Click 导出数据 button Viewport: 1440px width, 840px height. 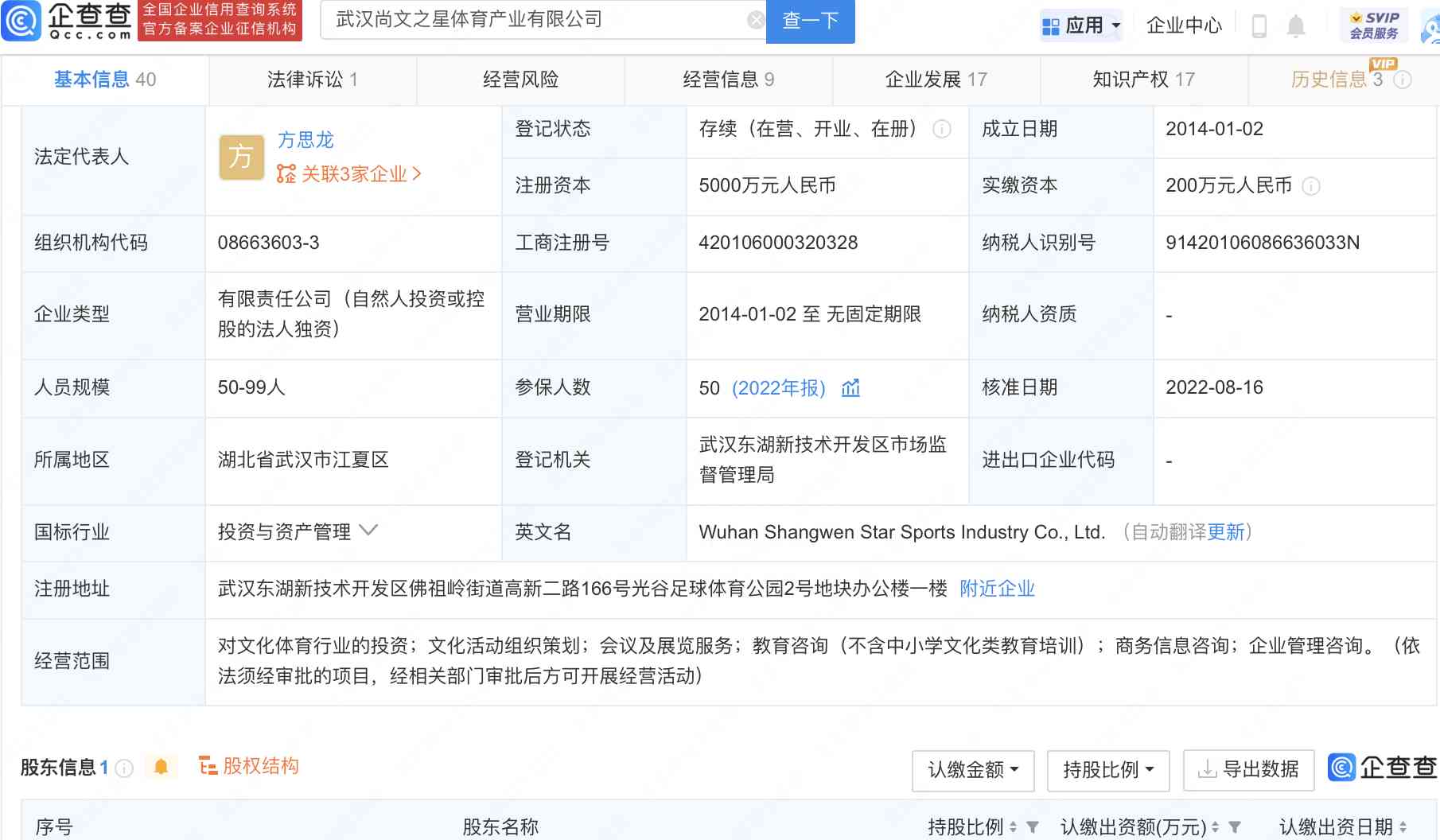pos(1248,770)
